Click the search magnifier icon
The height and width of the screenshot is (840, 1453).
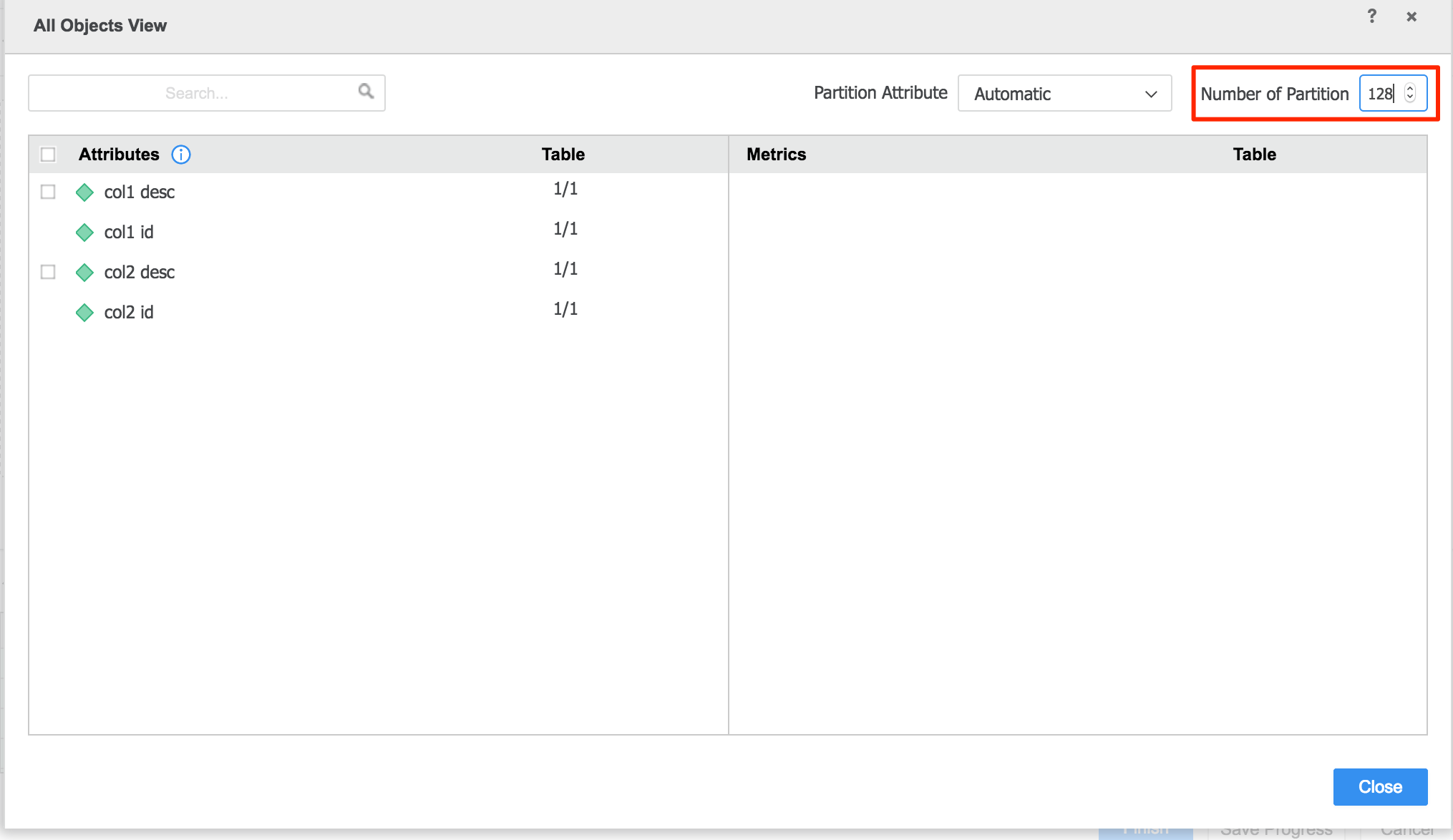tap(366, 92)
